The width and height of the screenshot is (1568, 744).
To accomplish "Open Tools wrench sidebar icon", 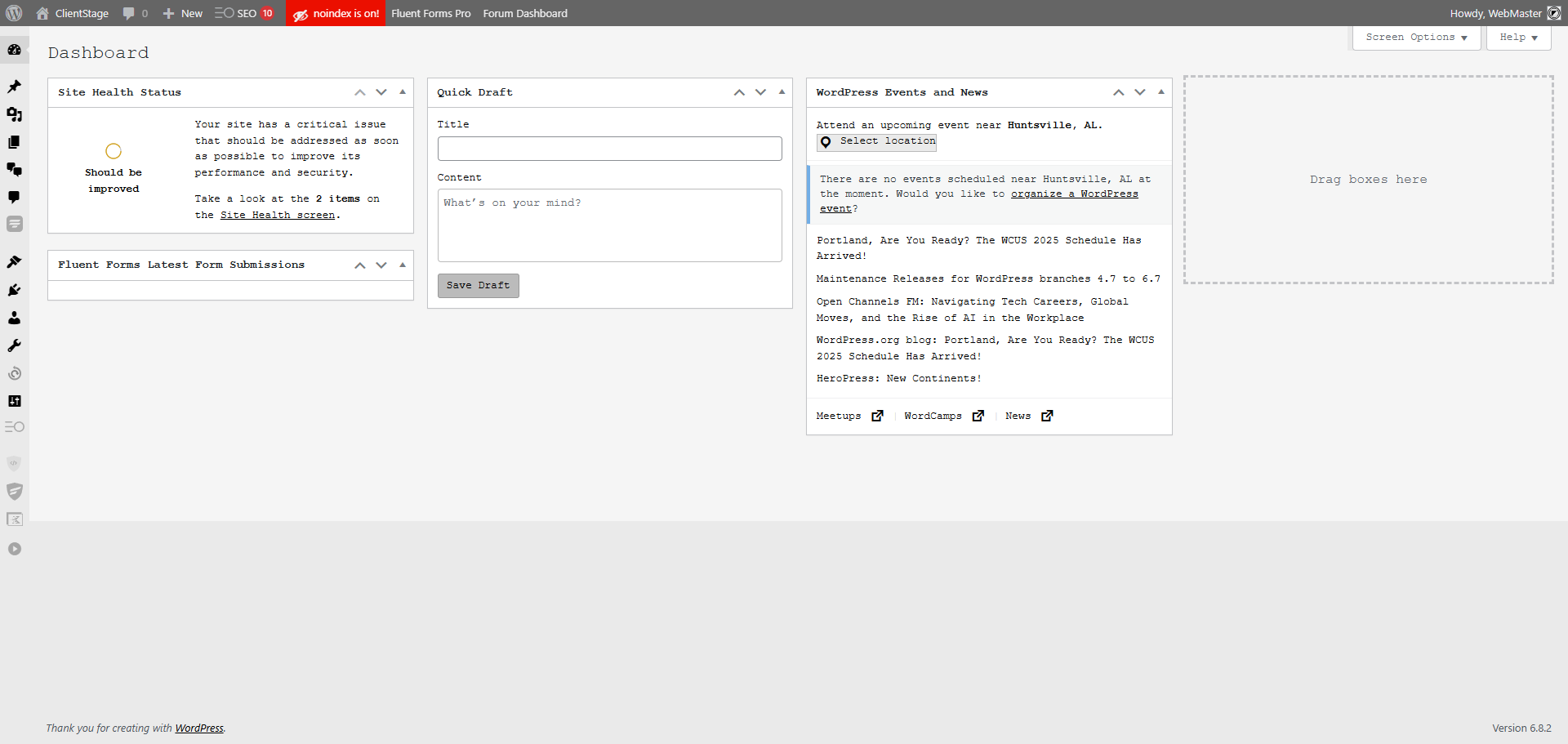I will 15,345.
